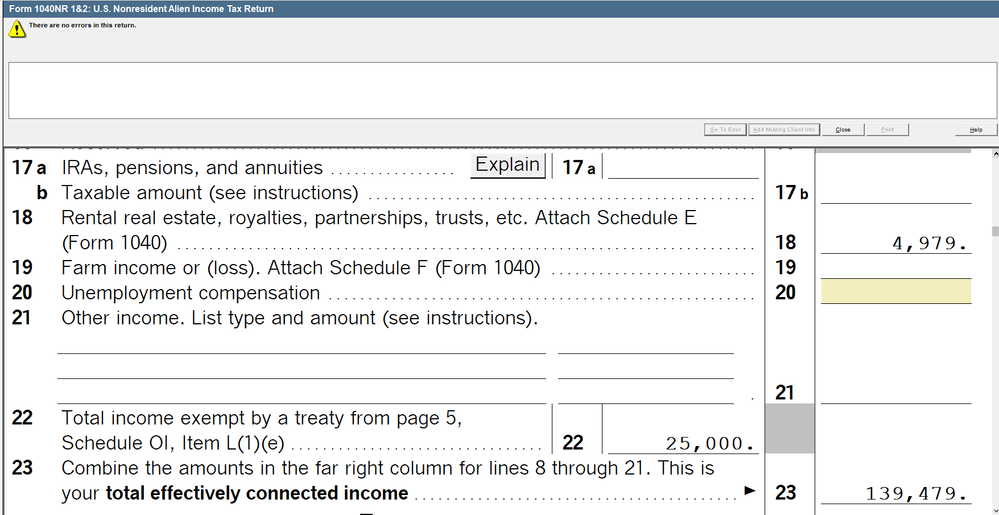Click the yellow unemployment compensation field on line 20
Viewport: 999px width, 515px height.
click(895, 292)
